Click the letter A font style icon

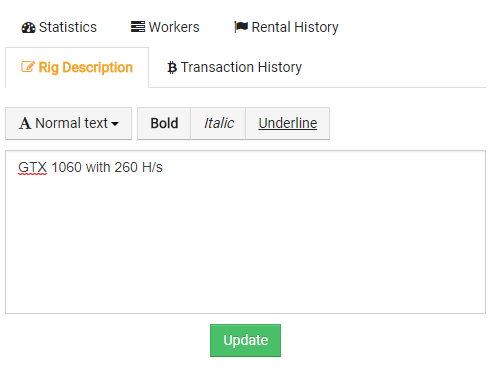click(x=25, y=123)
